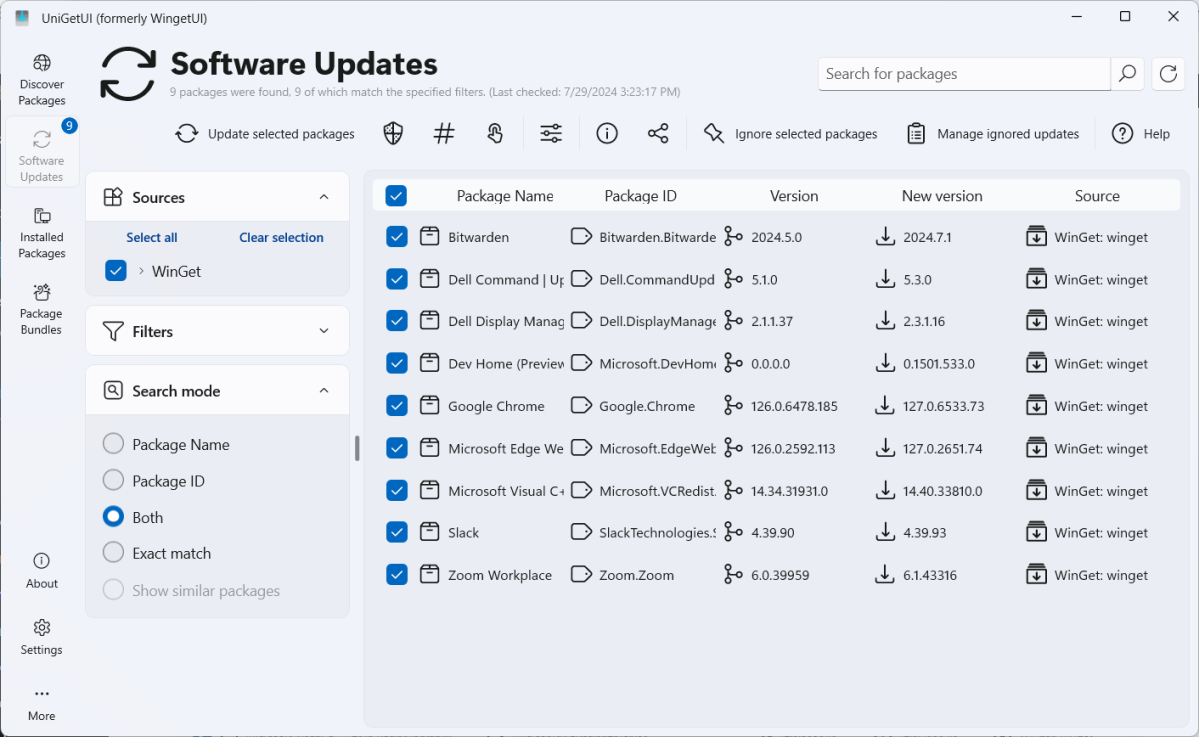Toggle the WinGet source checkbox
1199x737 pixels.
[x=115, y=271]
